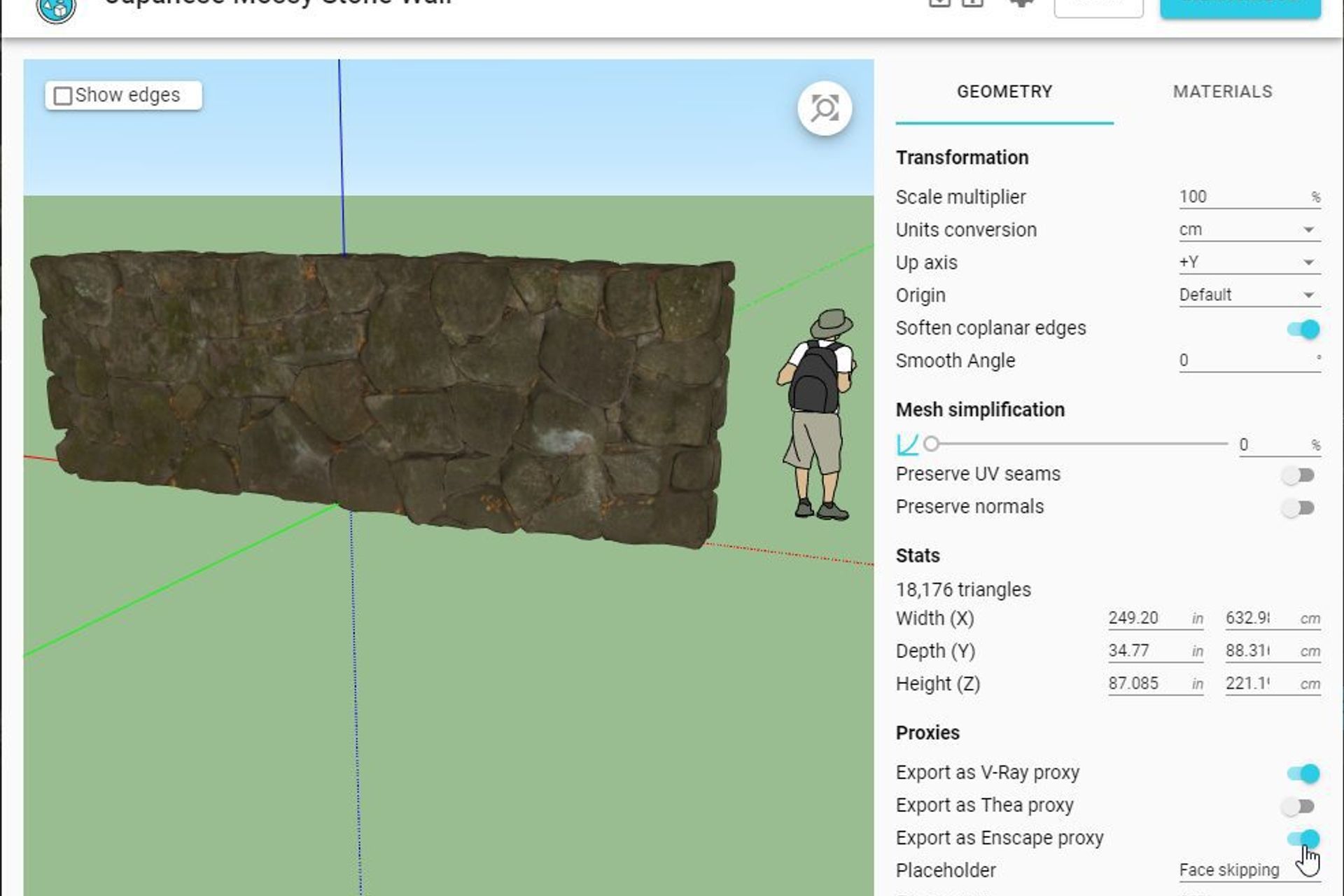Click the heart-shaped like icon in the header
Screen dimensions: 1344x896
(x=1021, y=4)
